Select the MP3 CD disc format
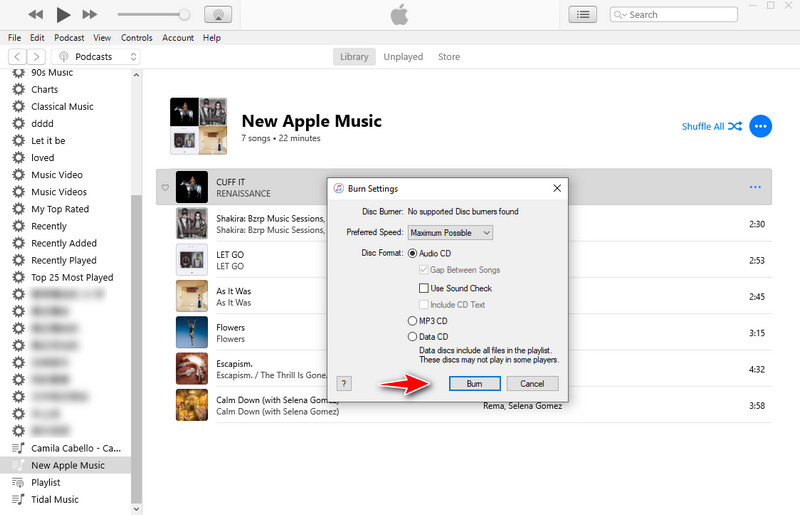The width and height of the screenshot is (800, 515). tap(412, 321)
